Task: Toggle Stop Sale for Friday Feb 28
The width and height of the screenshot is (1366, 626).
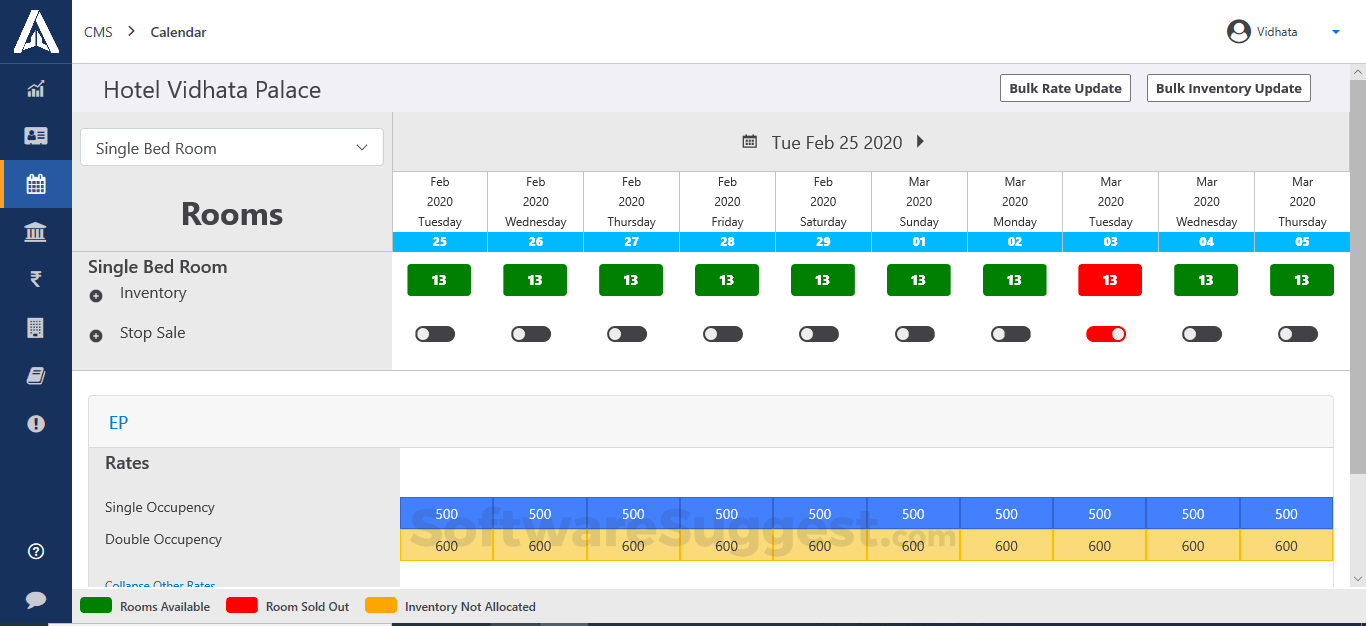Action: pyautogui.click(x=723, y=334)
